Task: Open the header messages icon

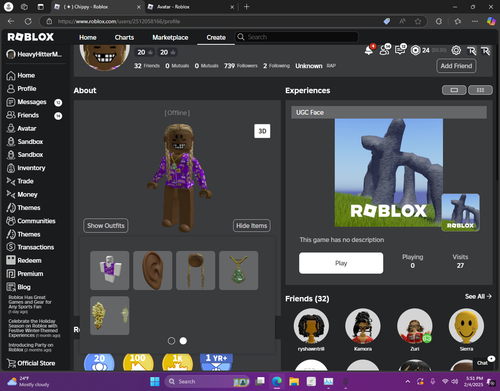Action: click(x=400, y=50)
